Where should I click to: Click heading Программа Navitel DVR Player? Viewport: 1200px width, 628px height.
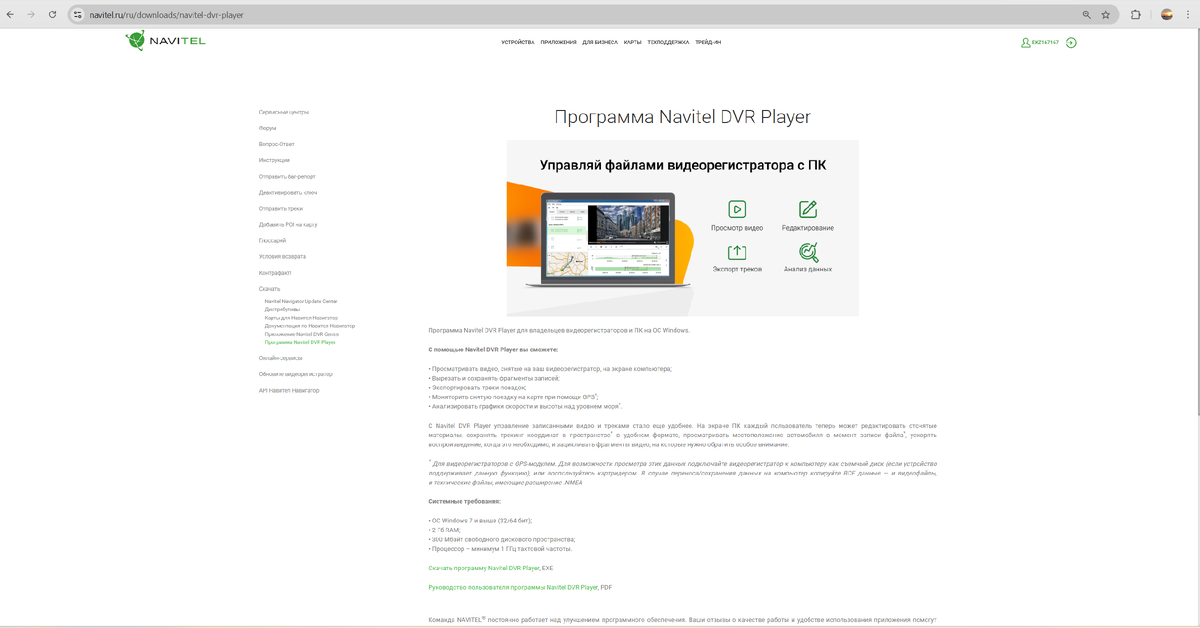pos(682,117)
